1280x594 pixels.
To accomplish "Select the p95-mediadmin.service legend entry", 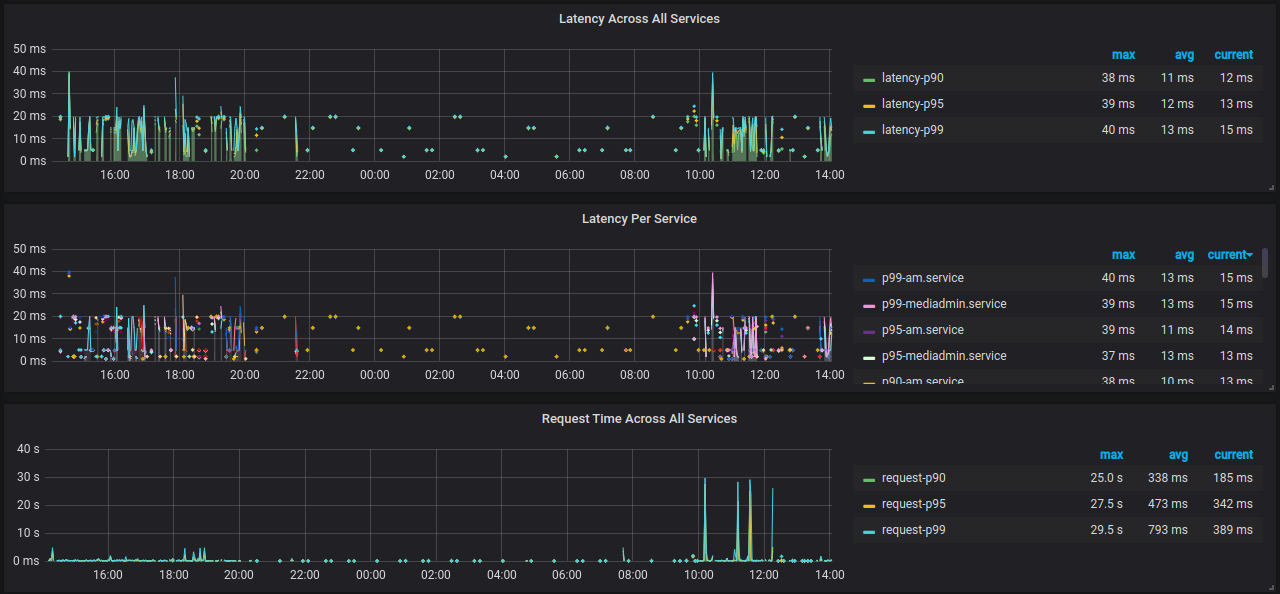I will 944,356.
